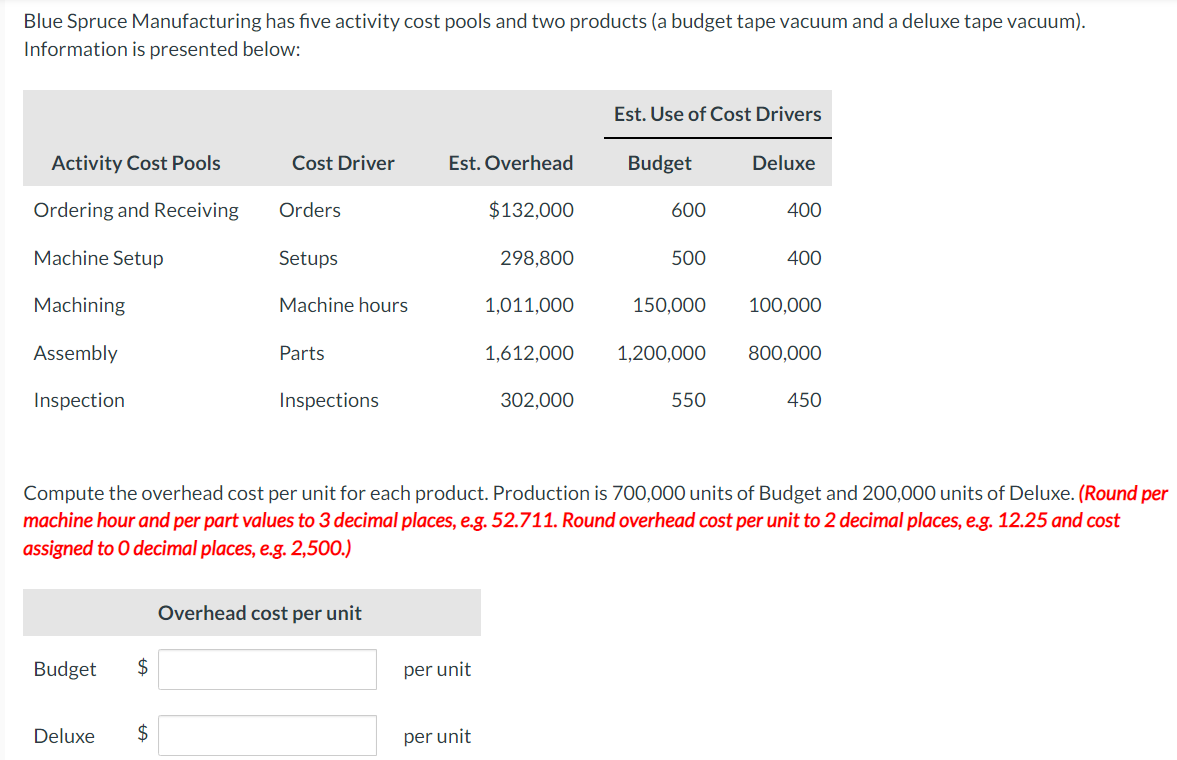
Task: Select the Machining row in the table
Action: coord(79,305)
